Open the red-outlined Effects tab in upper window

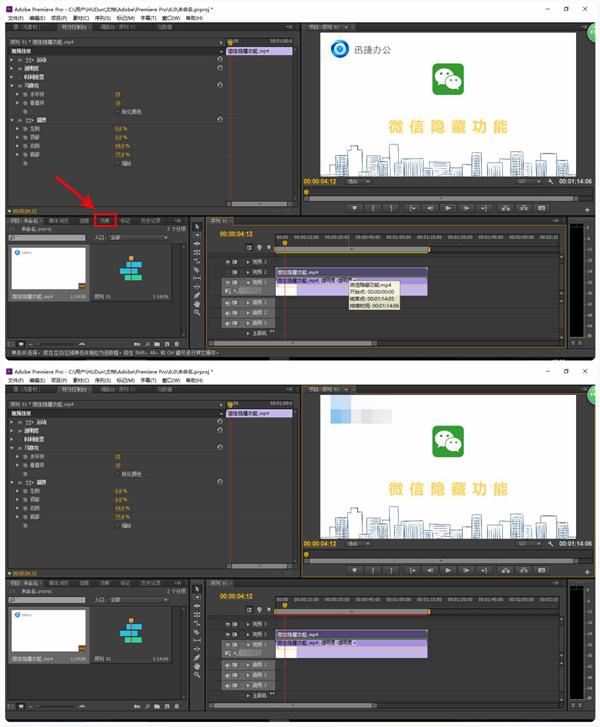pos(105,221)
